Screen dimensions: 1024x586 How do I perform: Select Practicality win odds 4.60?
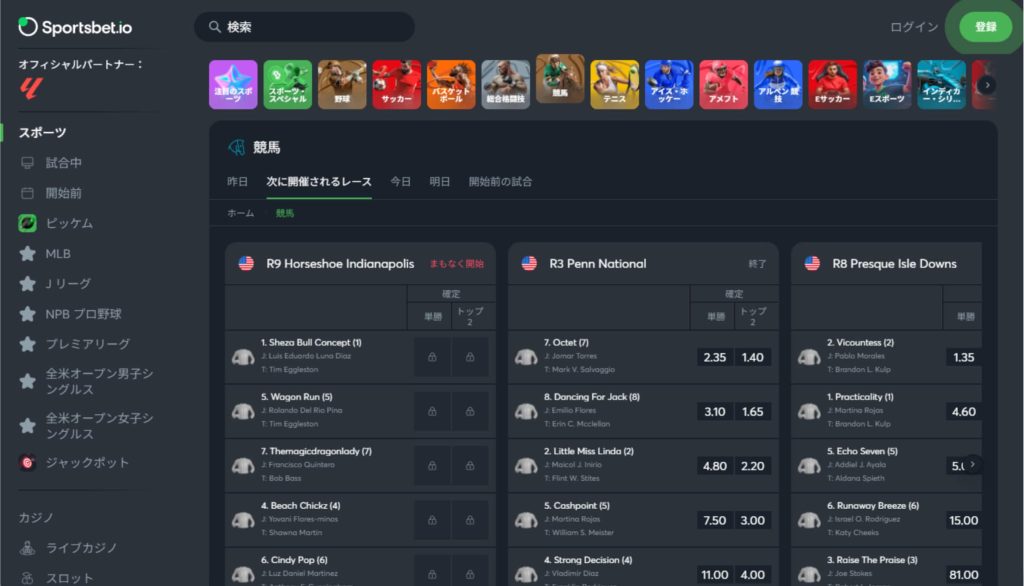[963, 412]
